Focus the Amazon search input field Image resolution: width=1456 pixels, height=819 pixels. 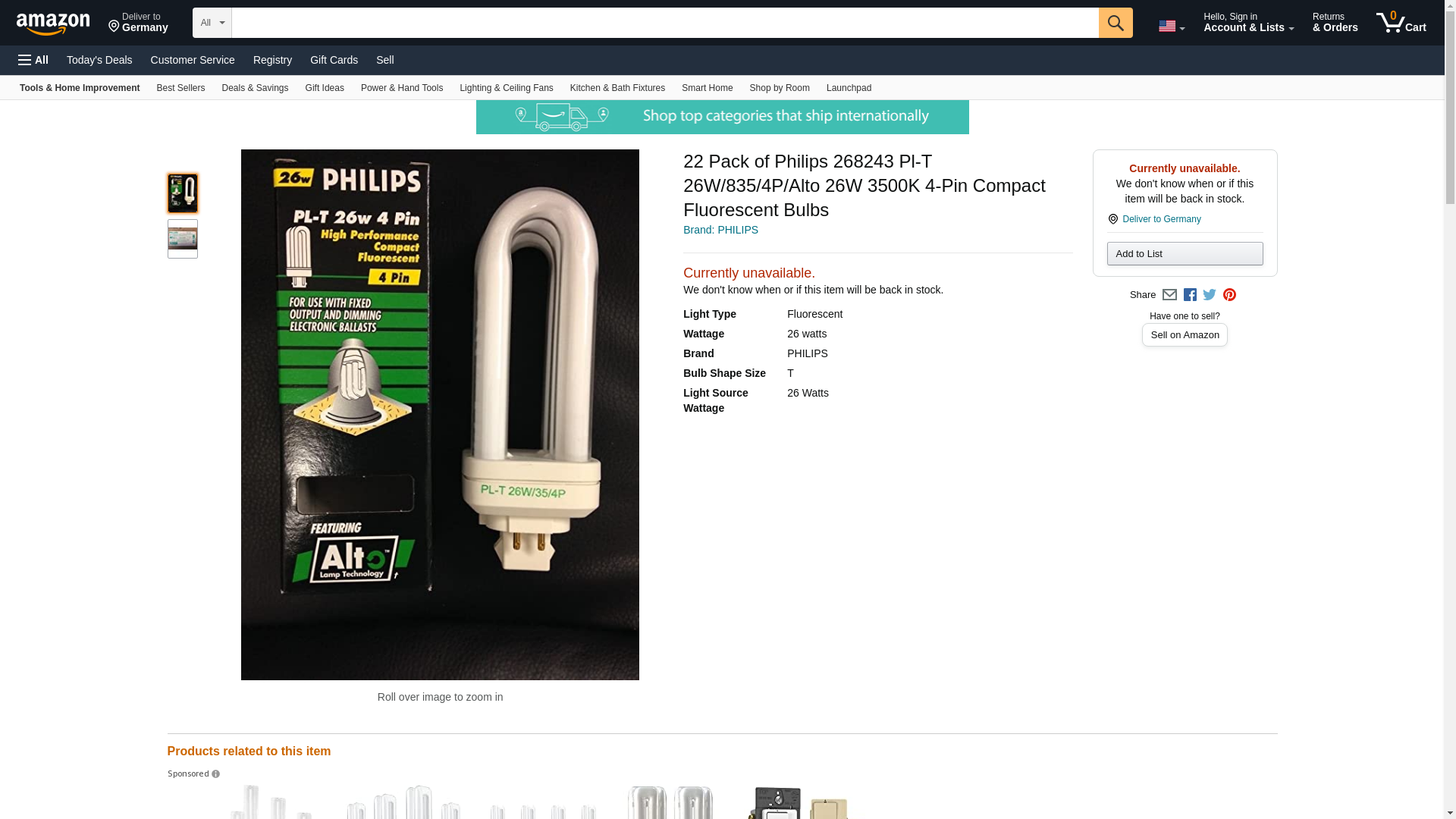tap(665, 23)
